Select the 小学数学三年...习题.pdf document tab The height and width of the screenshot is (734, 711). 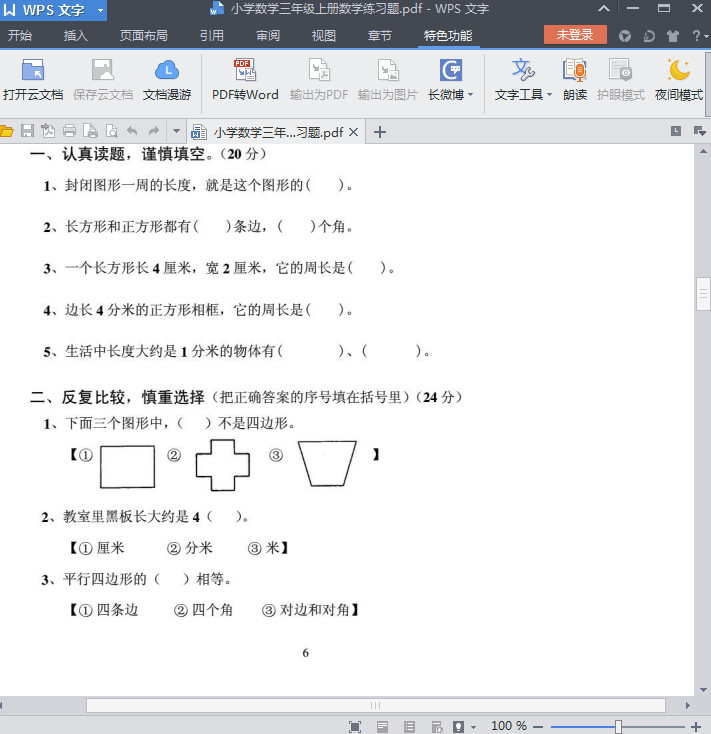[275, 132]
